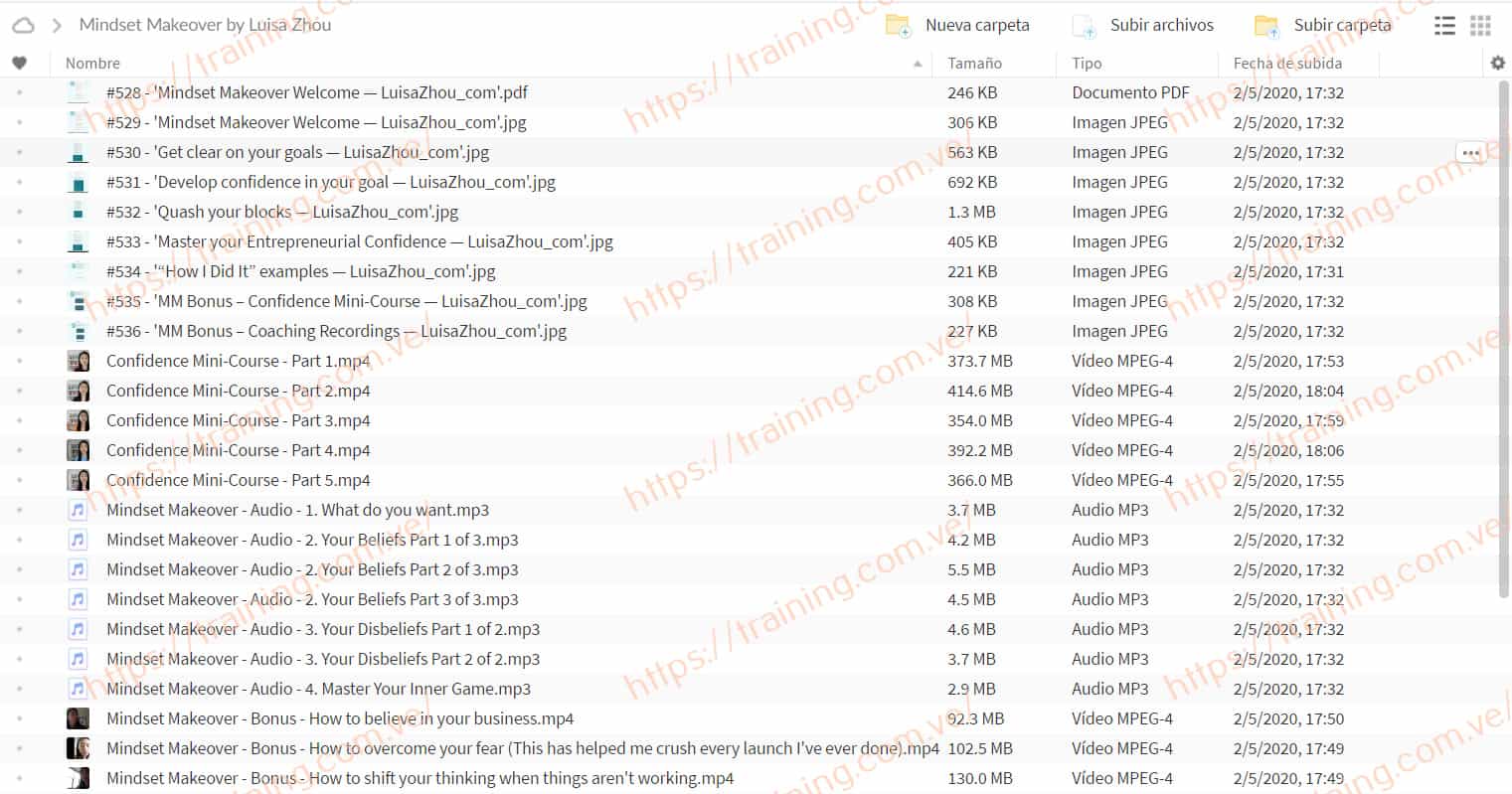This screenshot has height=794, width=1512.
Task: Switch to grid view icon
Action: coord(1480,26)
